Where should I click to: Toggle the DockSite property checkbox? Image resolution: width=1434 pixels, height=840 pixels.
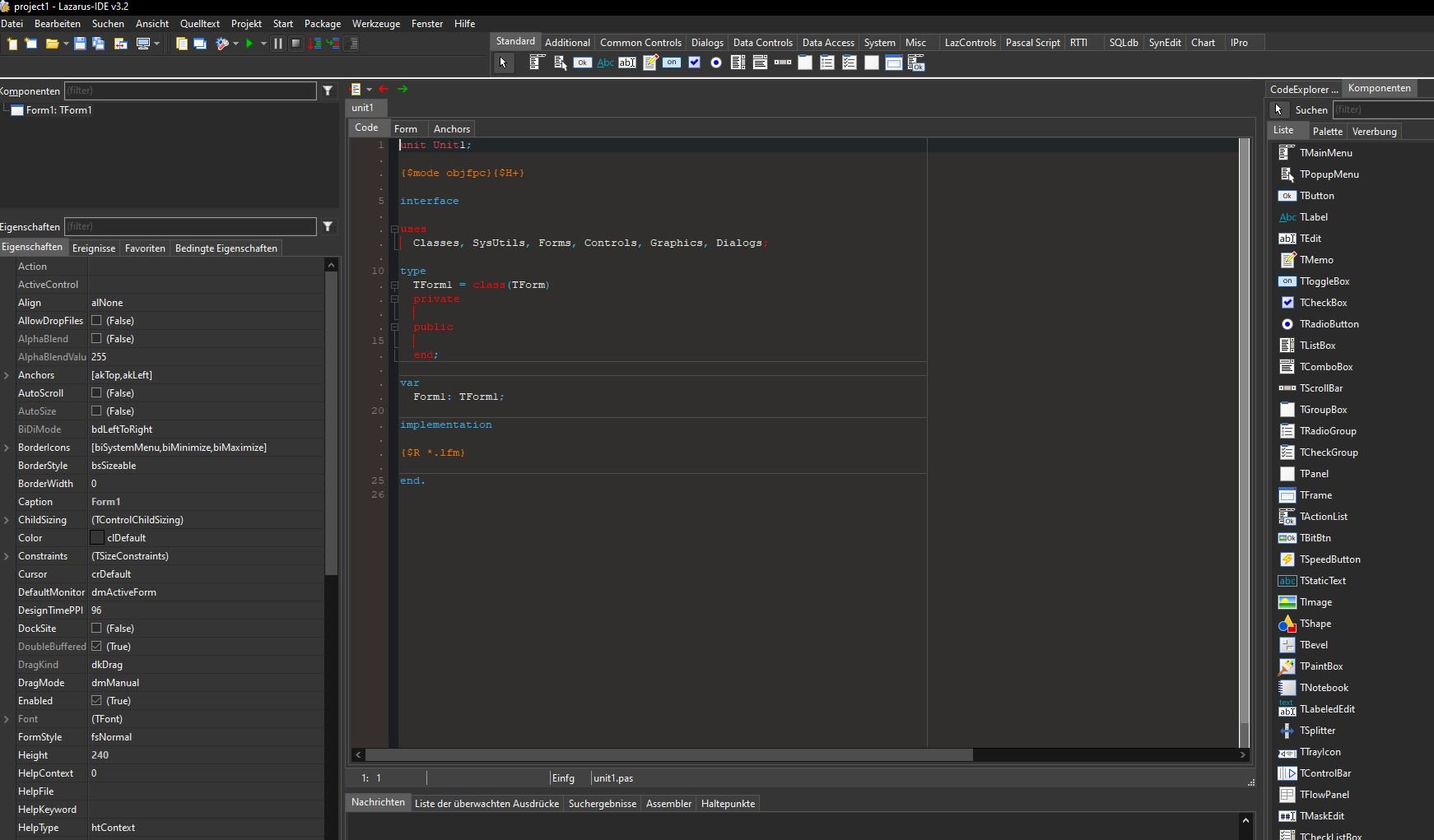point(96,629)
